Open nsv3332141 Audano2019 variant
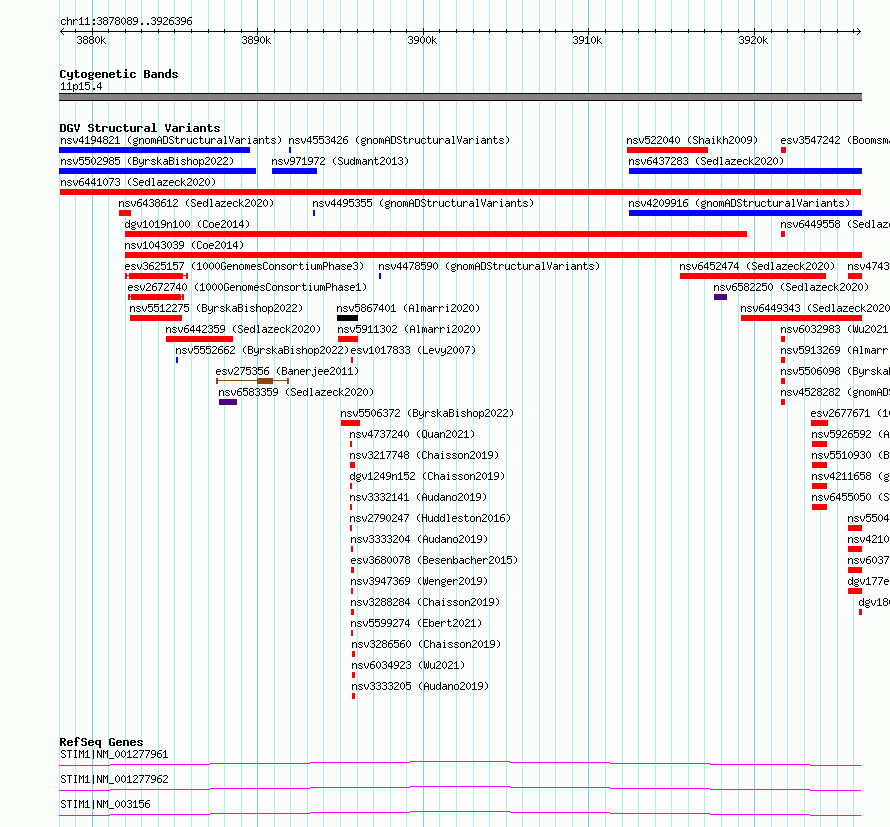Image resolution: width=890 pixels, height=827 pixels. point(418,497)
